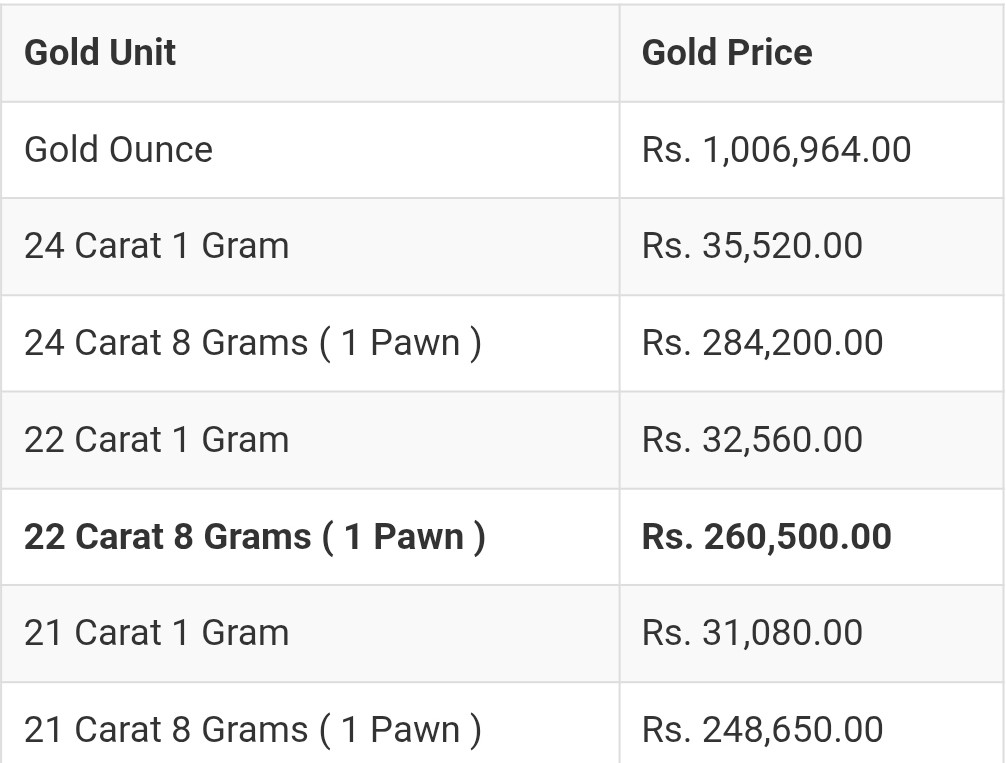Click the bold Rs. 260,500.00 price
Image resolution: width=1006 pixels, height=763 pixels.
767,536
